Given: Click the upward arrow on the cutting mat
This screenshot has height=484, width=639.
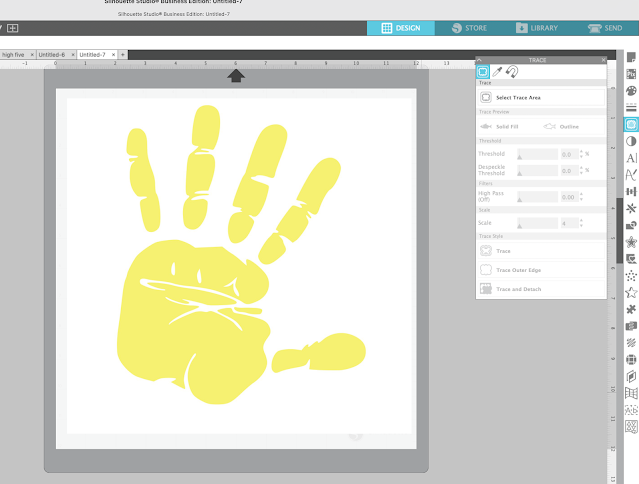Looking at the screenshot, I should 236,75.
